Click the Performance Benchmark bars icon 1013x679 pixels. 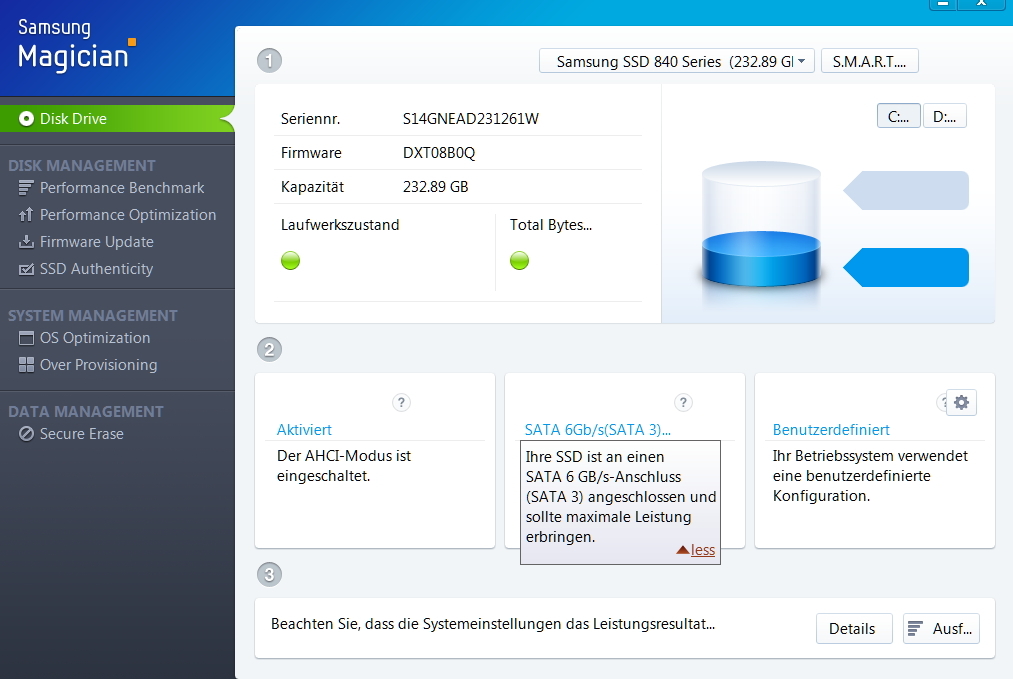[x=26, y=188]
